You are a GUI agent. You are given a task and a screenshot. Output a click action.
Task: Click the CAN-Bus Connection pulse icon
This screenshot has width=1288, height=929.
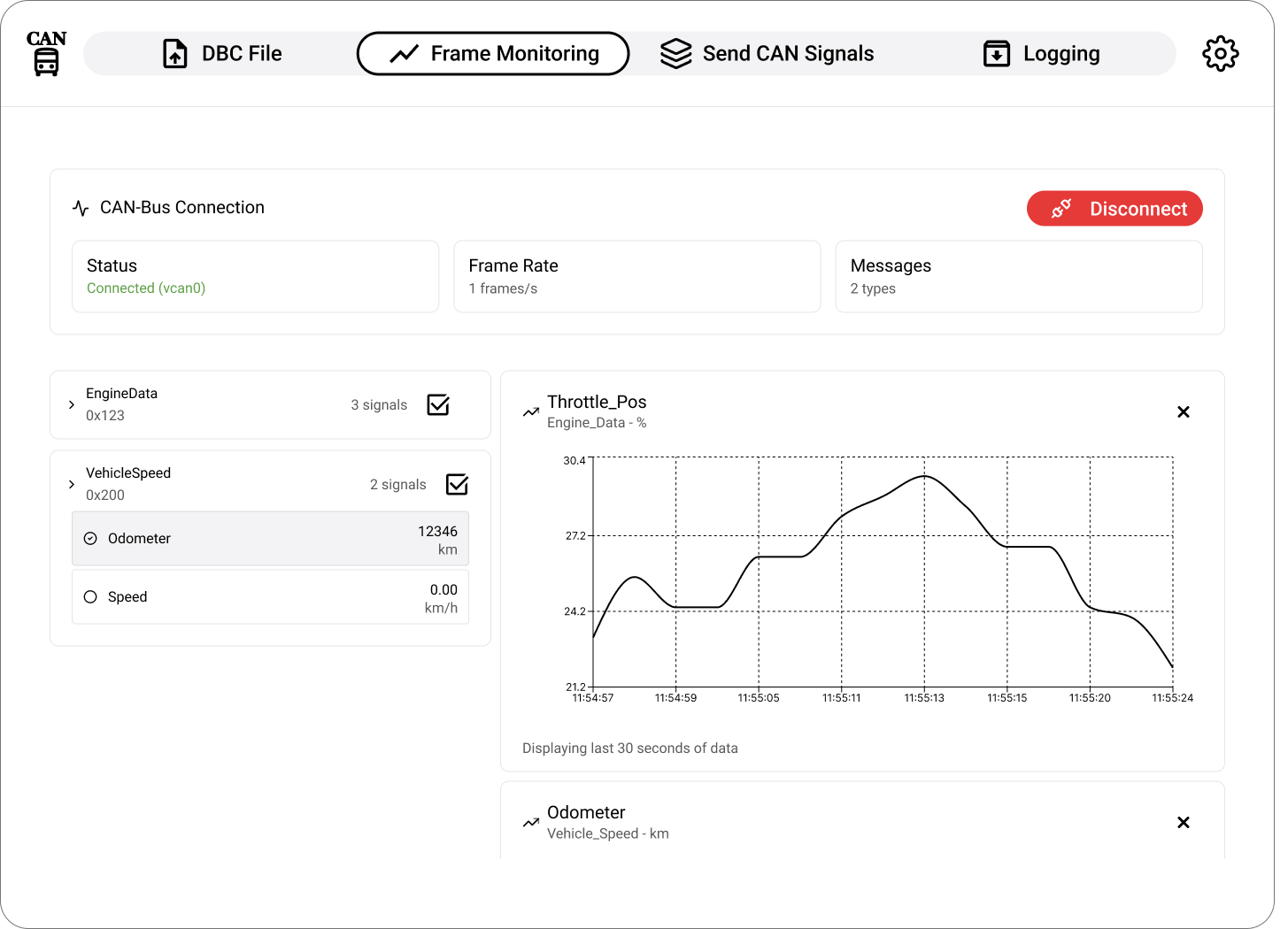point(81,209)
